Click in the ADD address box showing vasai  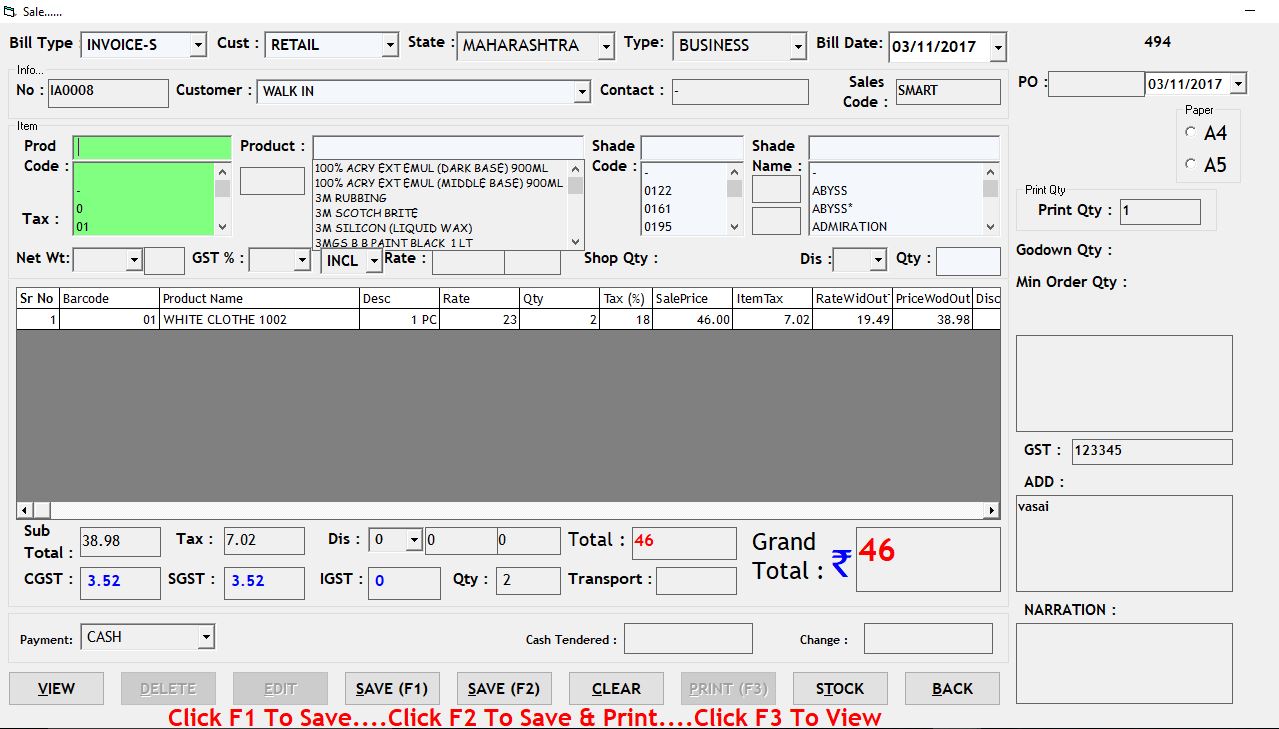[1124, 543]
